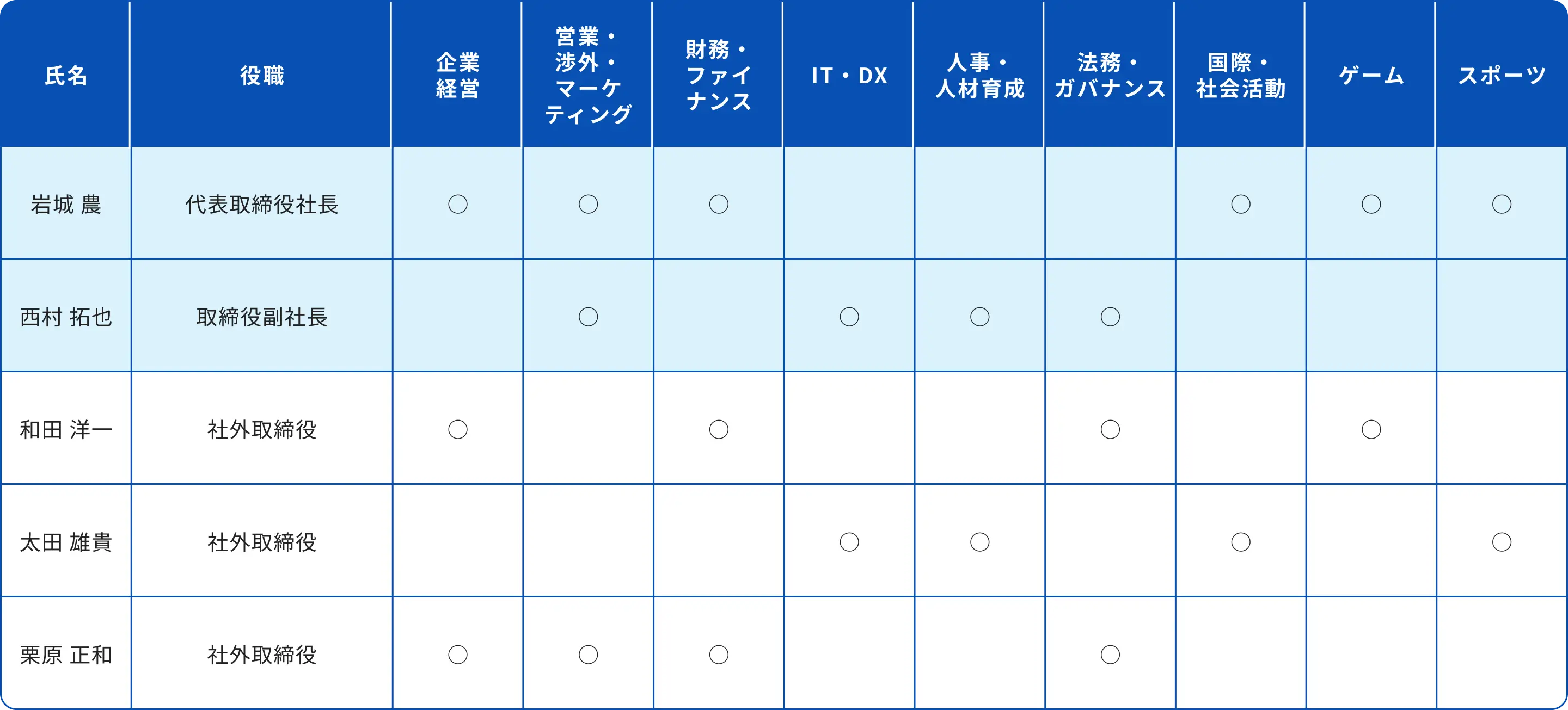Click the IT・DX circle for 西村 拓也
Viewport: 1568px width, 710px height.
(849, 316)
